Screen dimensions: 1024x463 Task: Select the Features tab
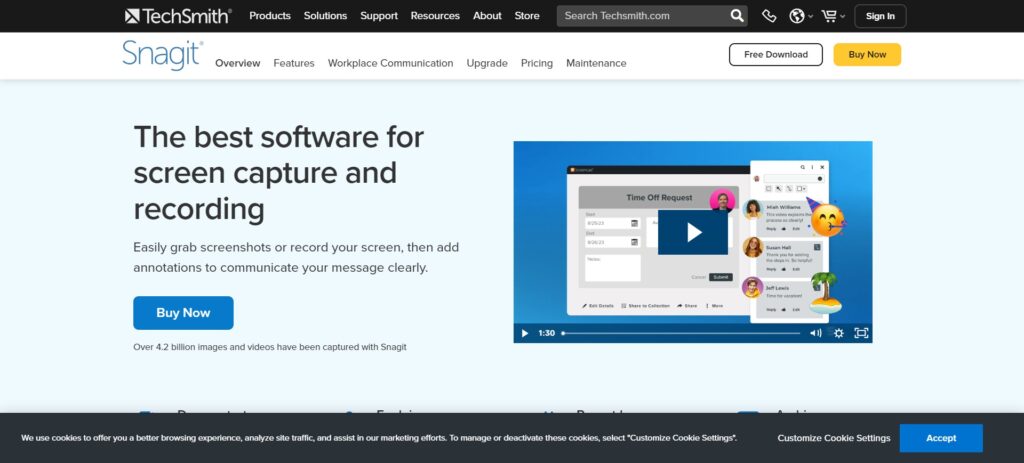(294, 63)
